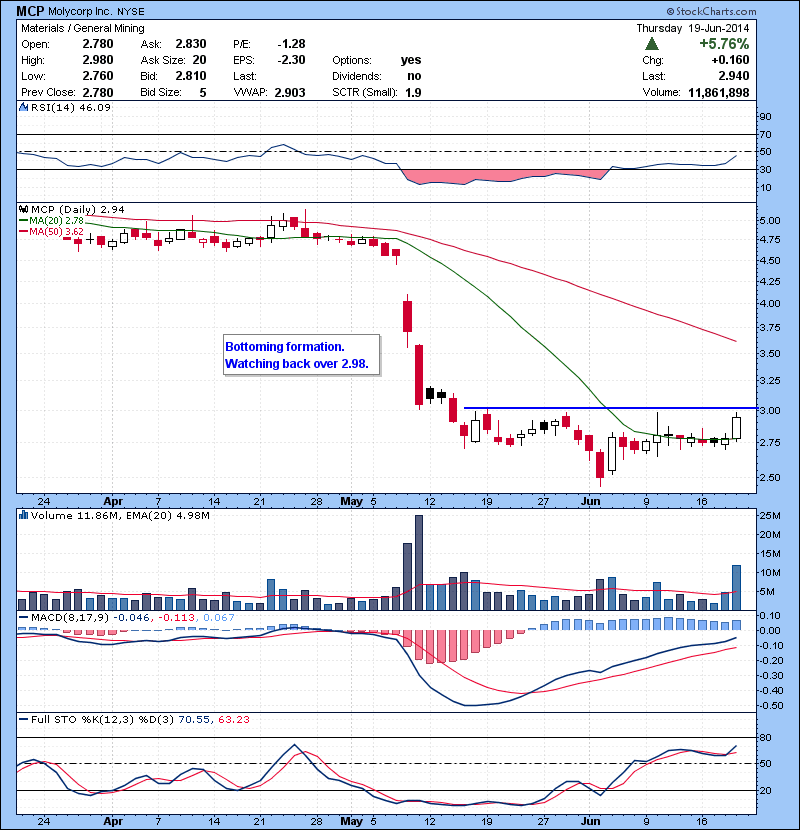Click the High value 2.980
Viewport: 800px width, 830px height.
(98, 60)
